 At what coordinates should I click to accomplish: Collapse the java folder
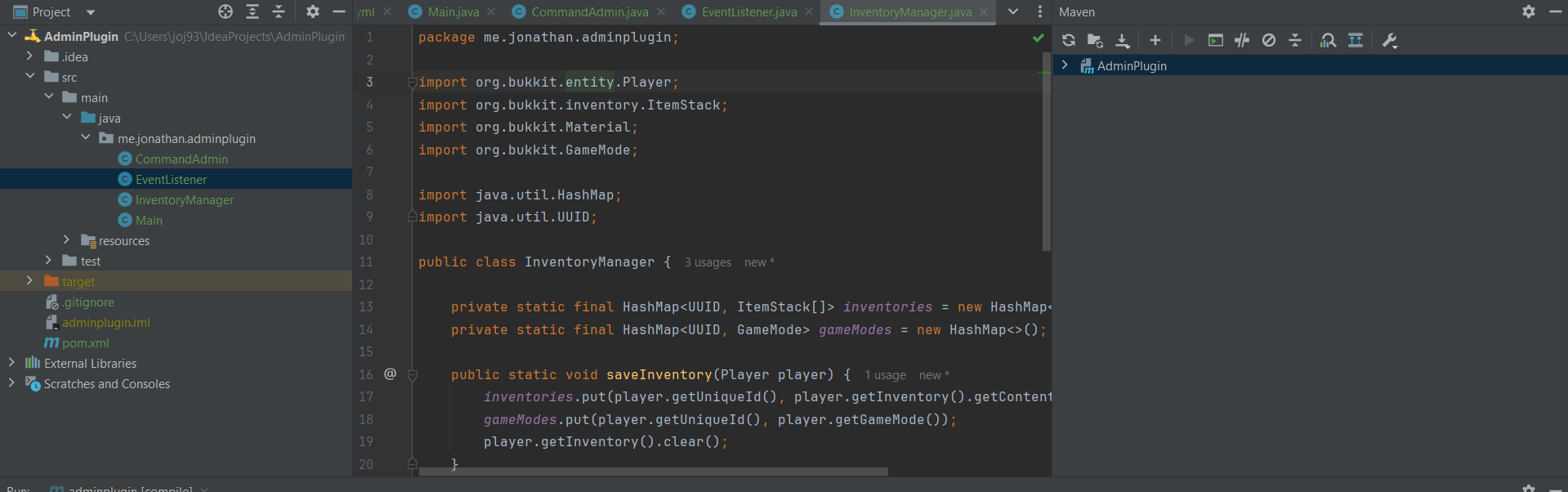coord(67,117)
